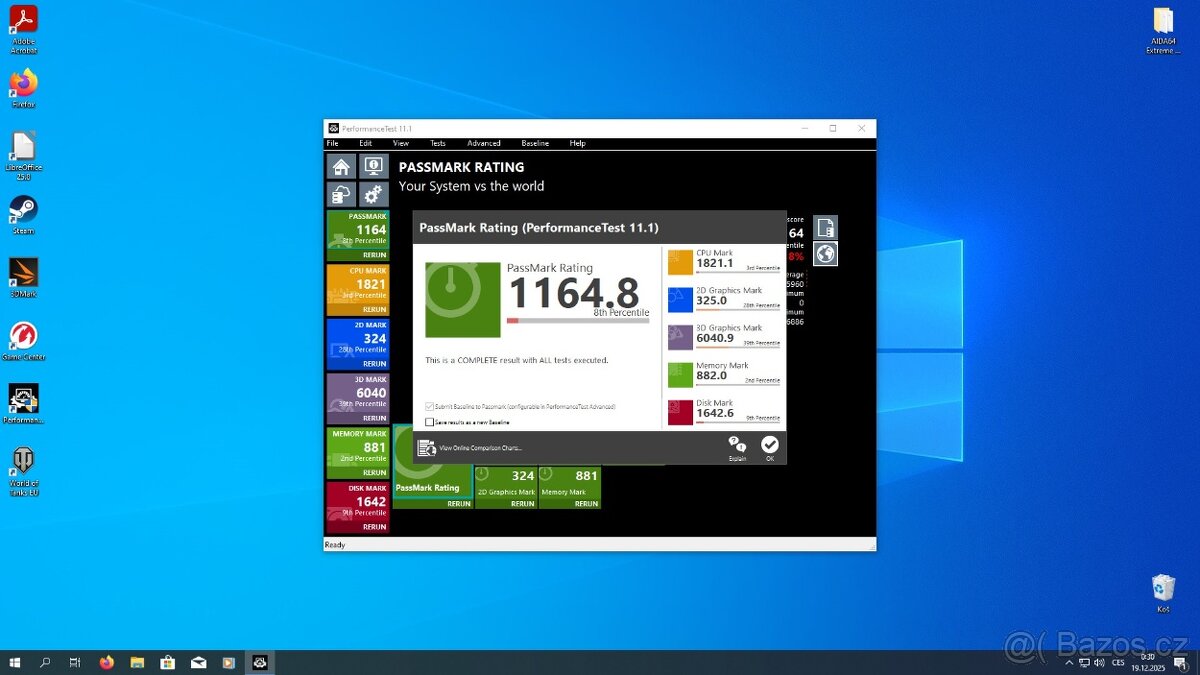1200x675 pixels.
Task: Open the system information monitor icon
Action: 374,166
